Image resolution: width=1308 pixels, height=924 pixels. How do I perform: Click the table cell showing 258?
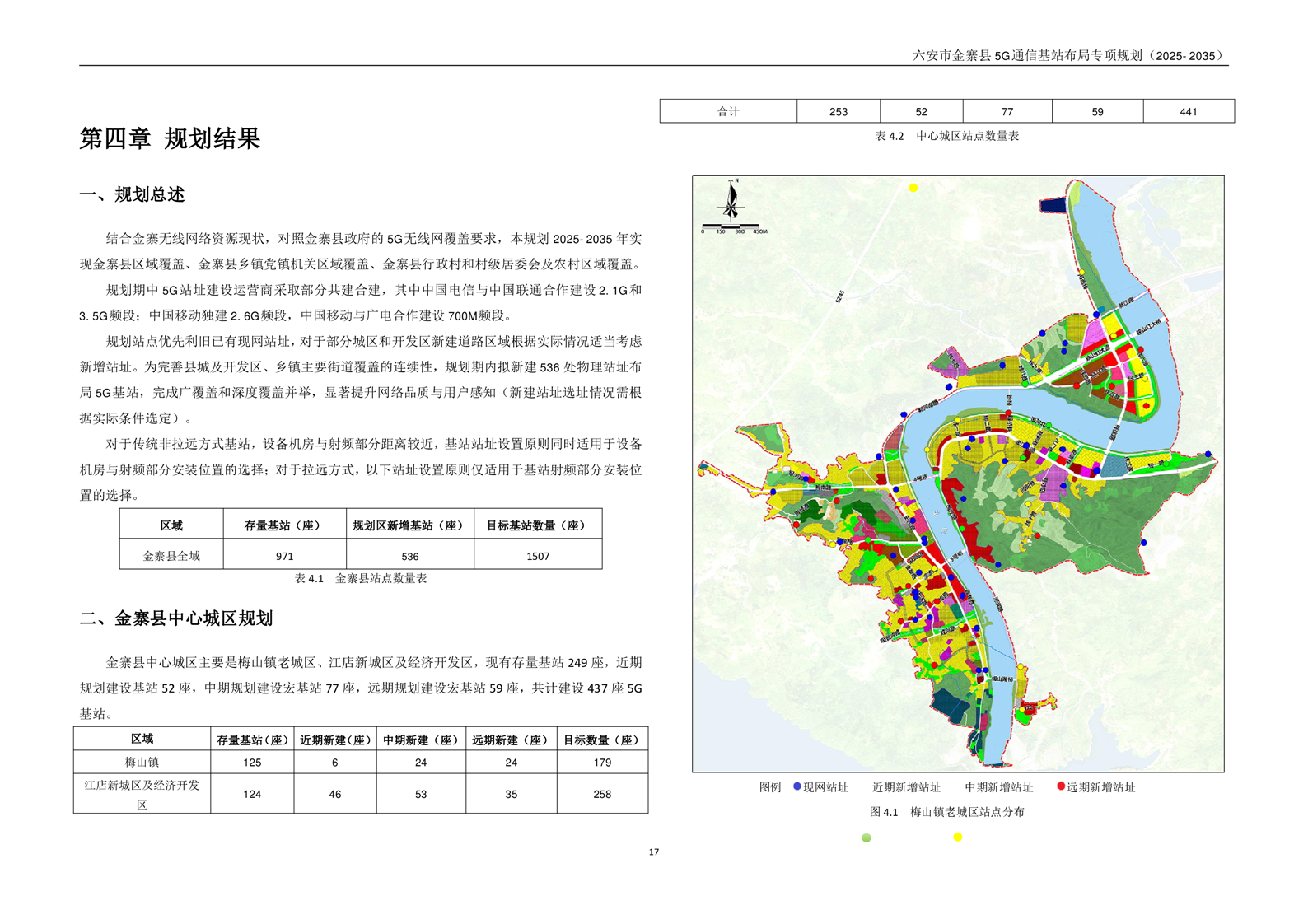tap(602, 794)
